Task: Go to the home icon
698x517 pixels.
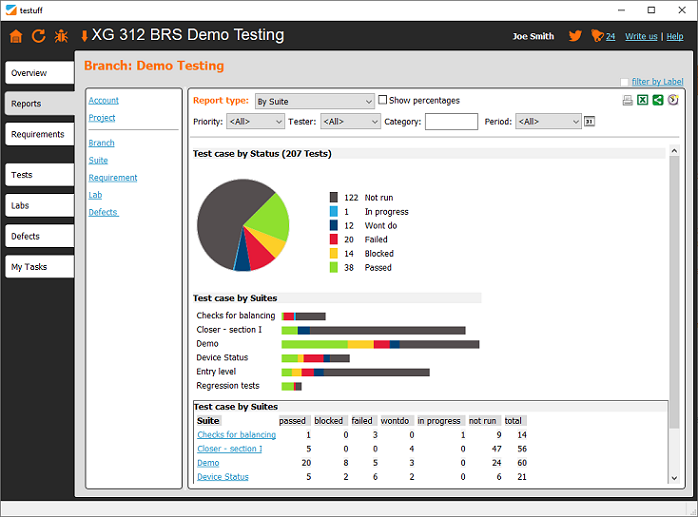Action: point(16,36)
